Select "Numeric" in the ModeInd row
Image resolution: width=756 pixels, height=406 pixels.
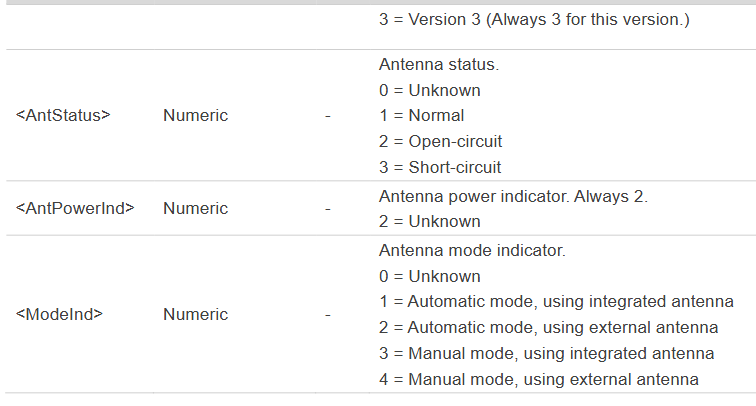(x=195, y=314)
